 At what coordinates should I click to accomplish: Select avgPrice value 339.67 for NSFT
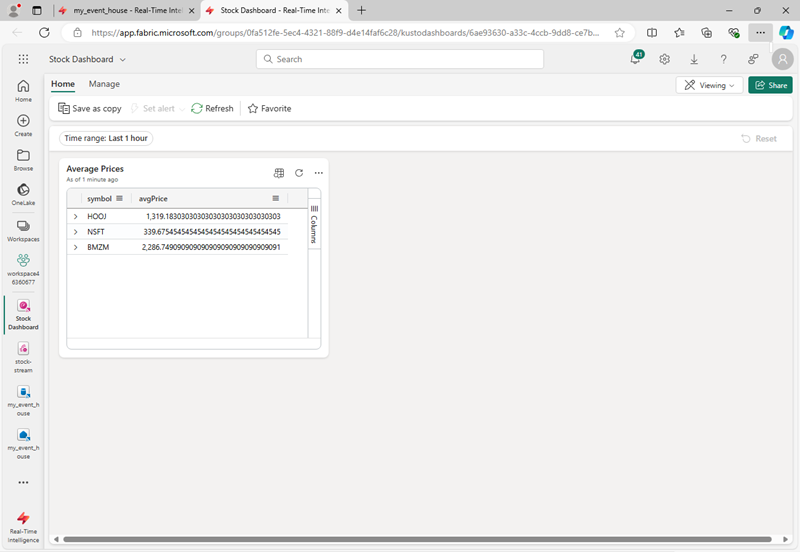(212, 232)
